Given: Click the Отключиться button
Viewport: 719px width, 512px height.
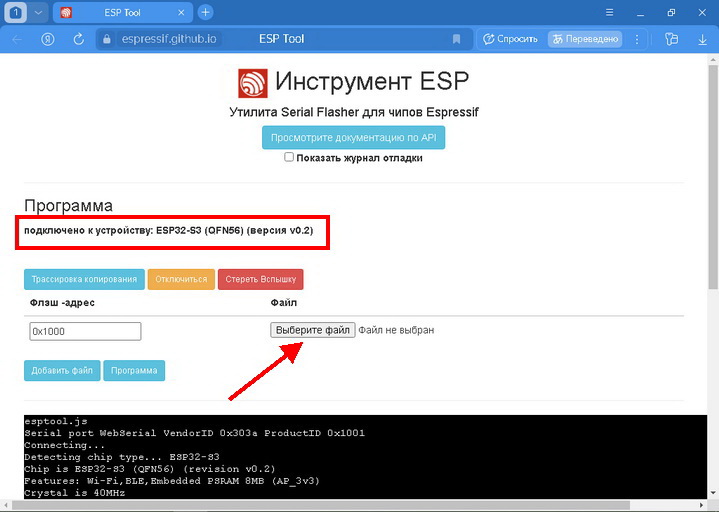Looking at the screenshot, I should (x=181, y=279).
